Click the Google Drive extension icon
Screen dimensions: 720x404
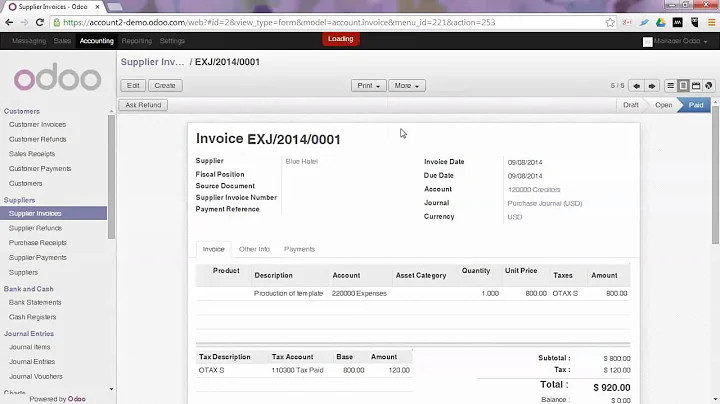pos(660,22)
